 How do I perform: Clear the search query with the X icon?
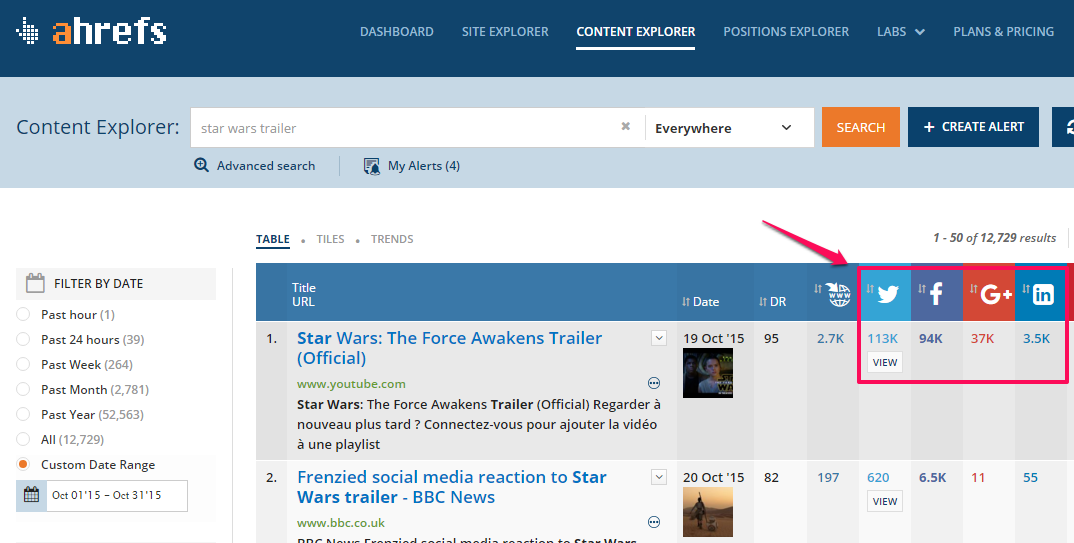point(625,127)
